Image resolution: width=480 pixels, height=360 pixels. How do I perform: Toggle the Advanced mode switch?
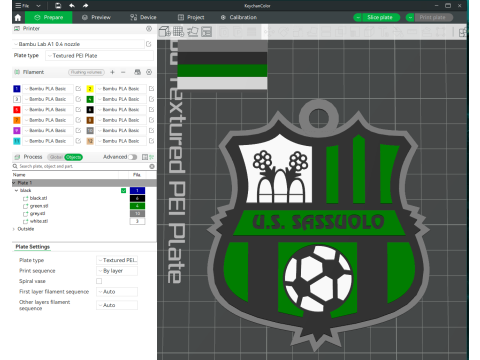pyautogui.click(x=133, y=157)
